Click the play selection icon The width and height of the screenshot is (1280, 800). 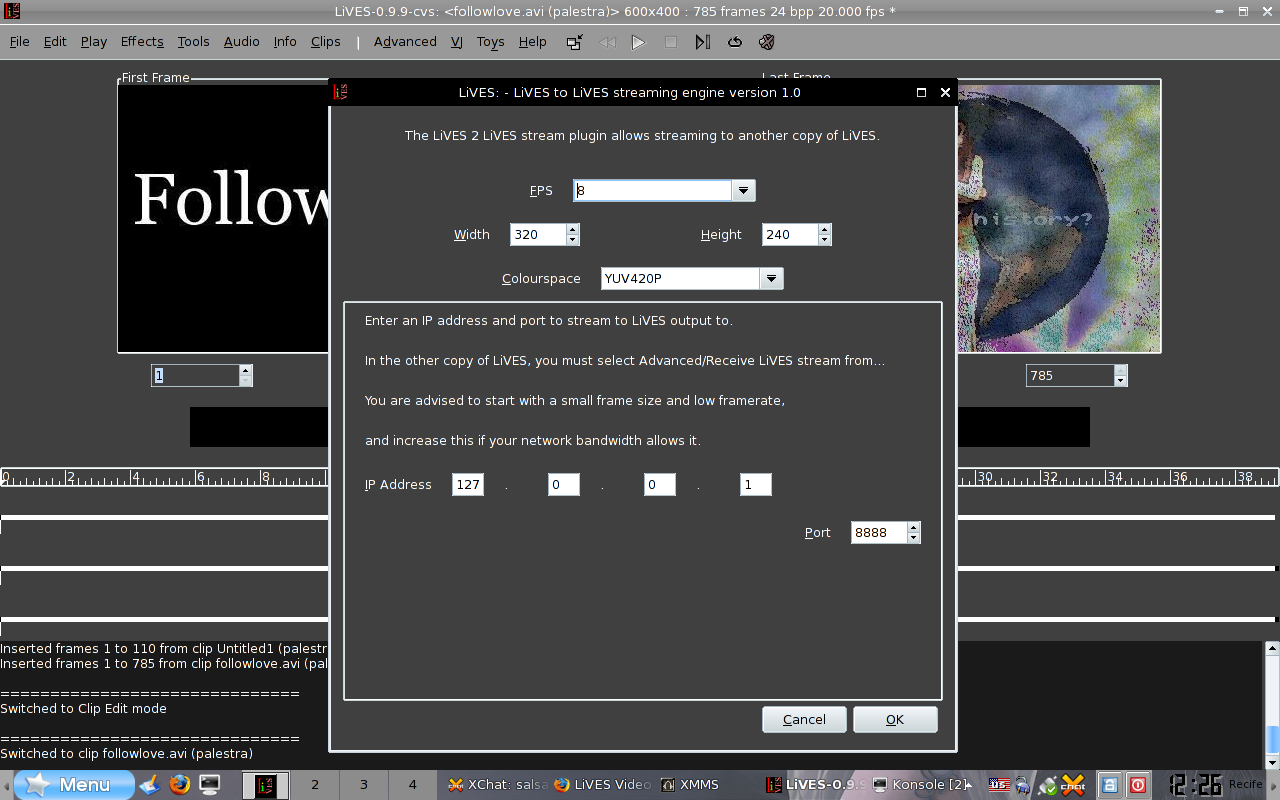703,42
